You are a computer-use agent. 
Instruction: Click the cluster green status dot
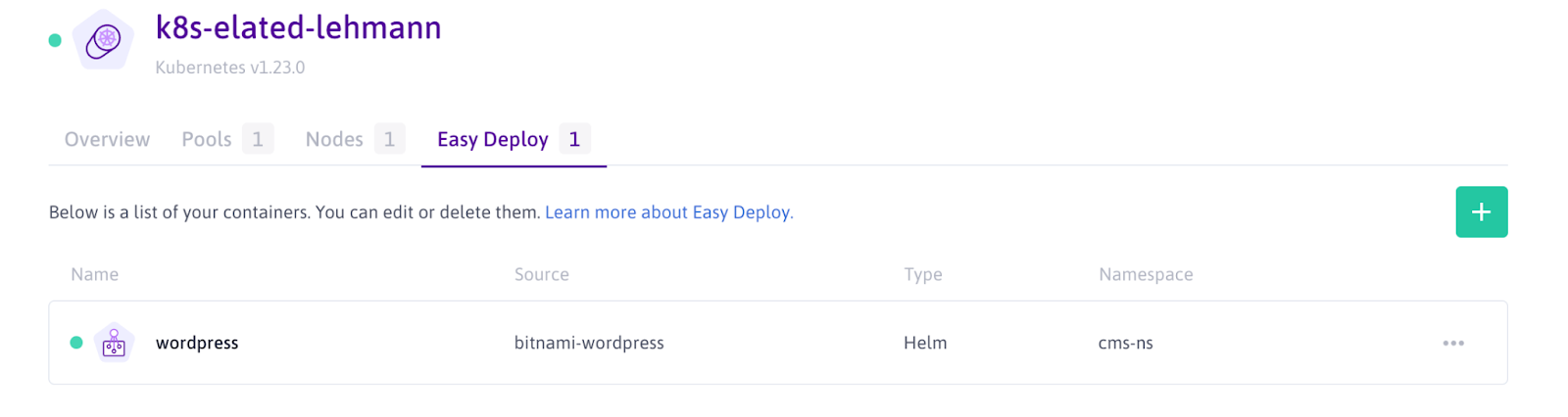tap(55, 40)
